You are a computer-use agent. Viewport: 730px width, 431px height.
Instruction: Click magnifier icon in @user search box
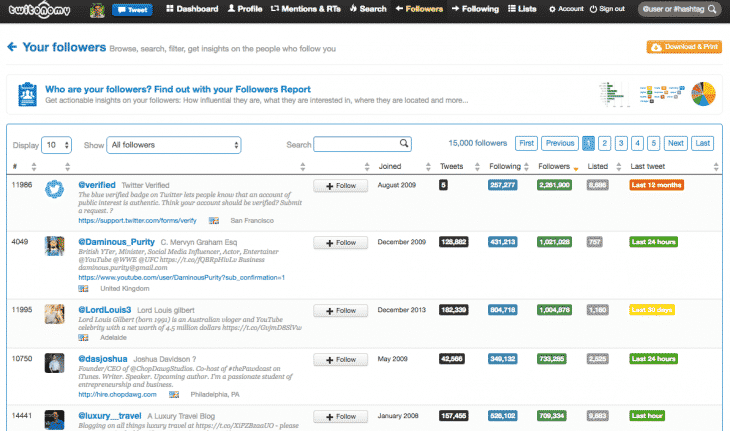click(x=711, y=9)
